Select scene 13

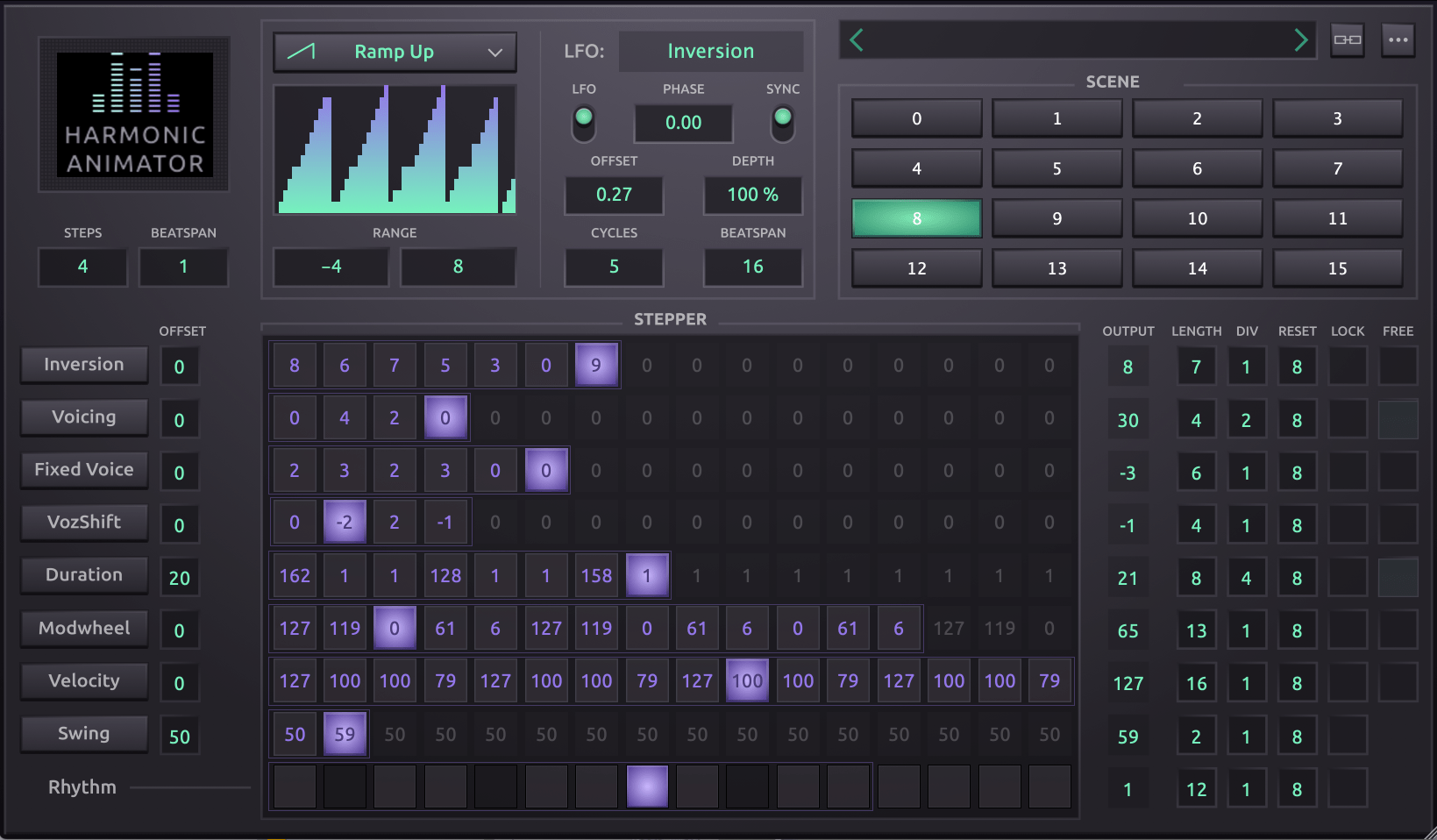1057,268
